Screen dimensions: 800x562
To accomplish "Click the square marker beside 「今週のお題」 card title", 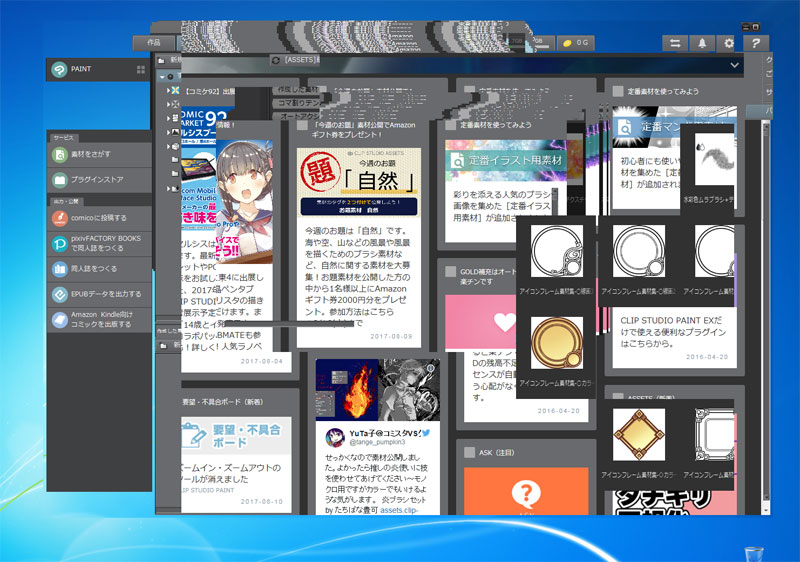I will coord(303,125).
